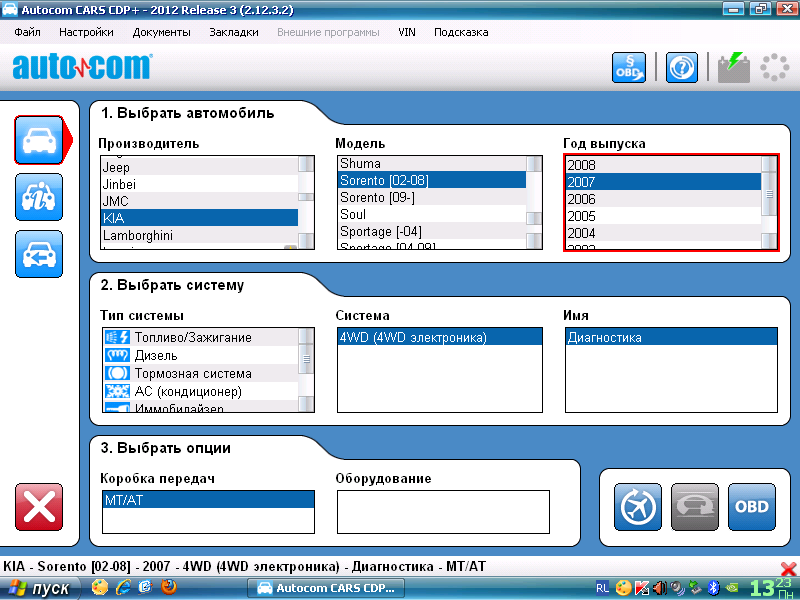Open the second sidebar icon with two cars
This screenshot has width=800, height=600.
pyautogui.click(x=39, y=197)
